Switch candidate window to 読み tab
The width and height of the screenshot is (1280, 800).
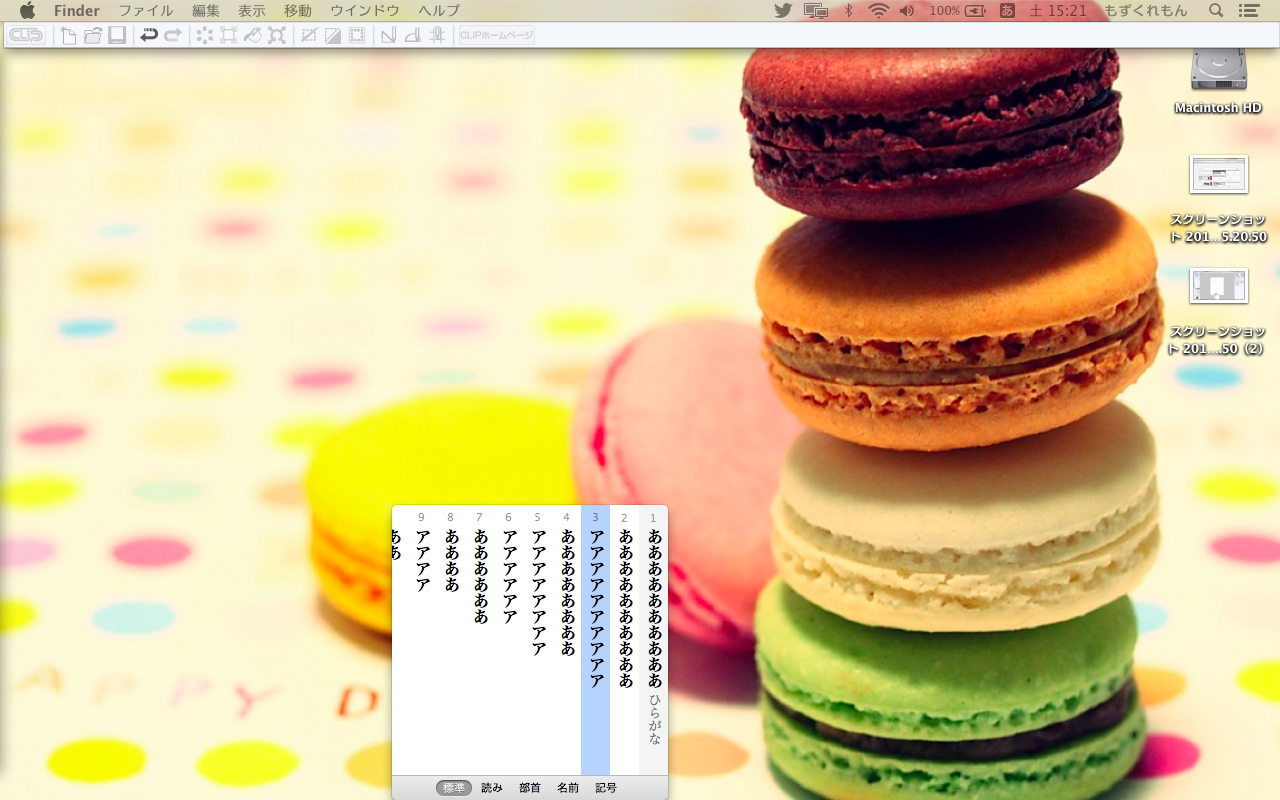click(492, 788)
